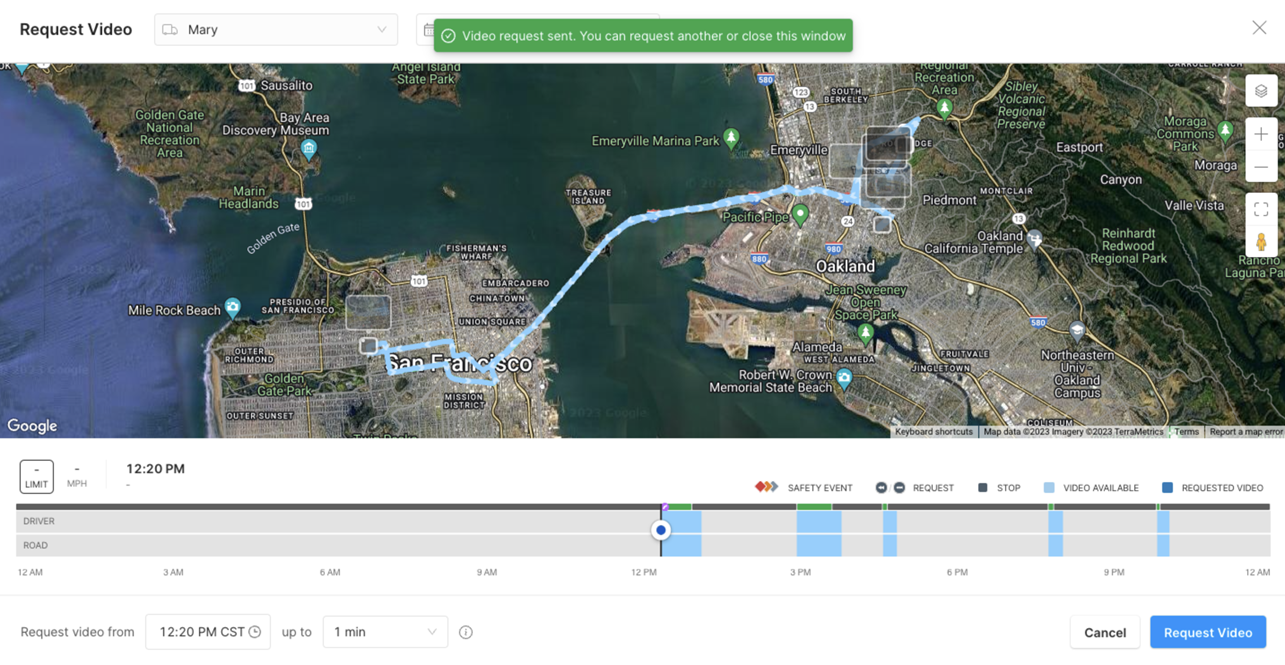The image size is (1285, 665).
Task: Cancel the video request
Action: point(1104,632)
